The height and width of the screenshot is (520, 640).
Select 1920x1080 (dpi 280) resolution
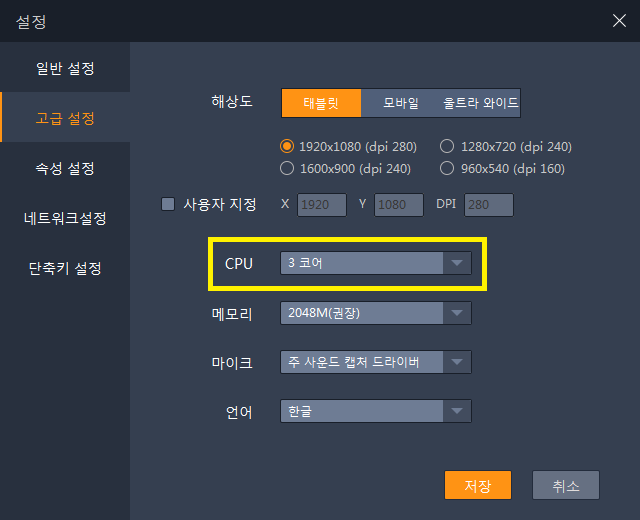coord(287,146)
